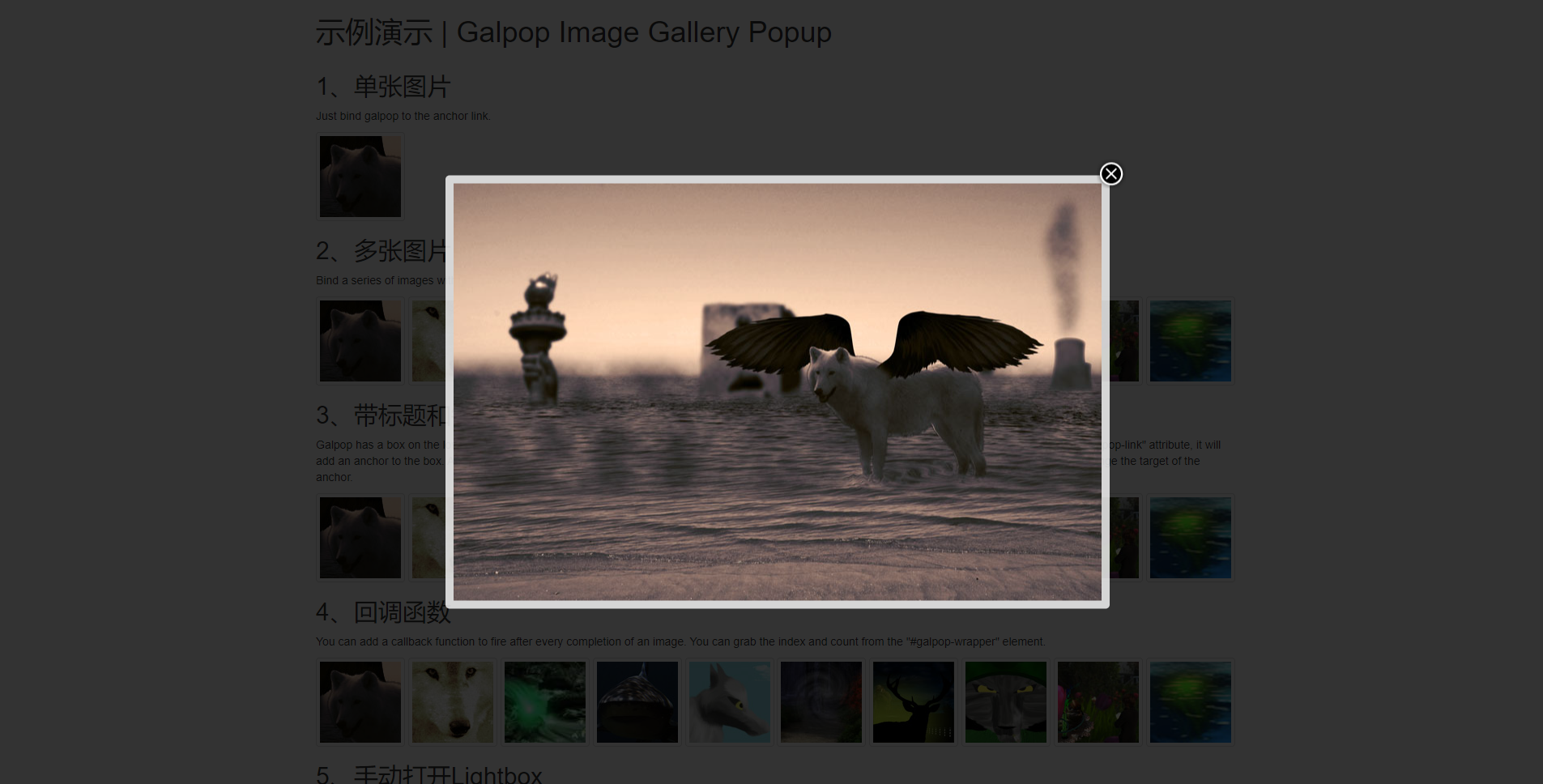The width and height of the screenshot is (1543, 784).
Task: Click the 'You can add a callback function' description
Action: pyautogui.click(x=680, y=641)
